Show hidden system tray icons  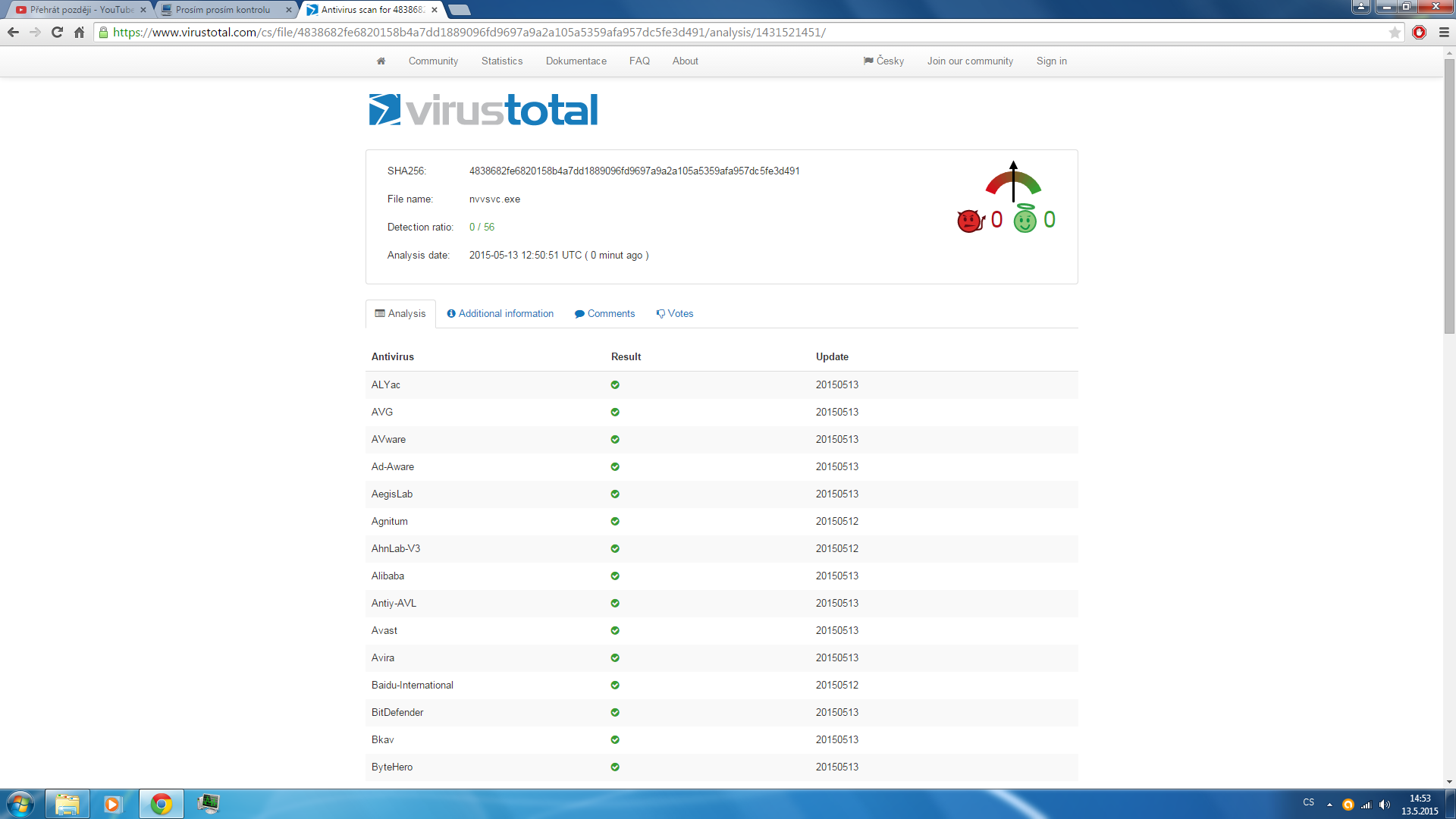pyautogui.click(x=1329, y=805)
